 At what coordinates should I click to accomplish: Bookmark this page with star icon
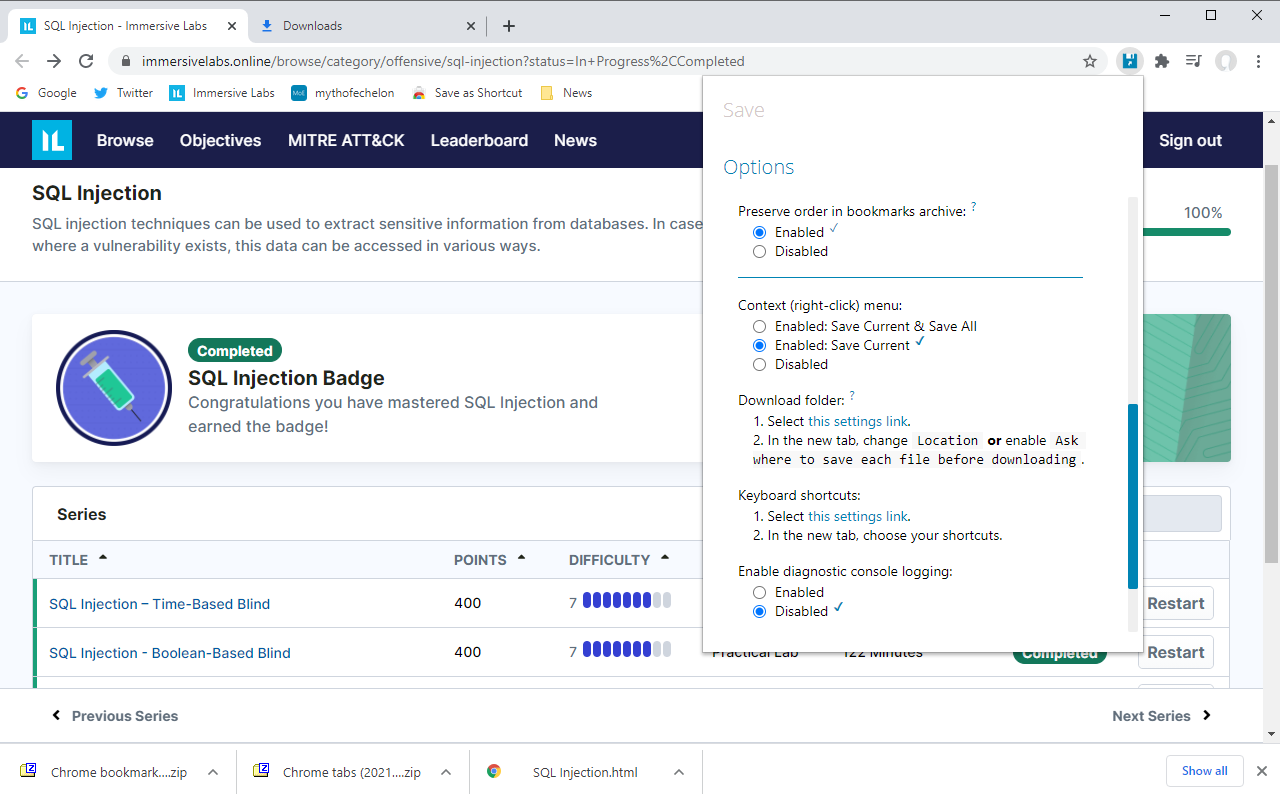[x=1090, y=61]
